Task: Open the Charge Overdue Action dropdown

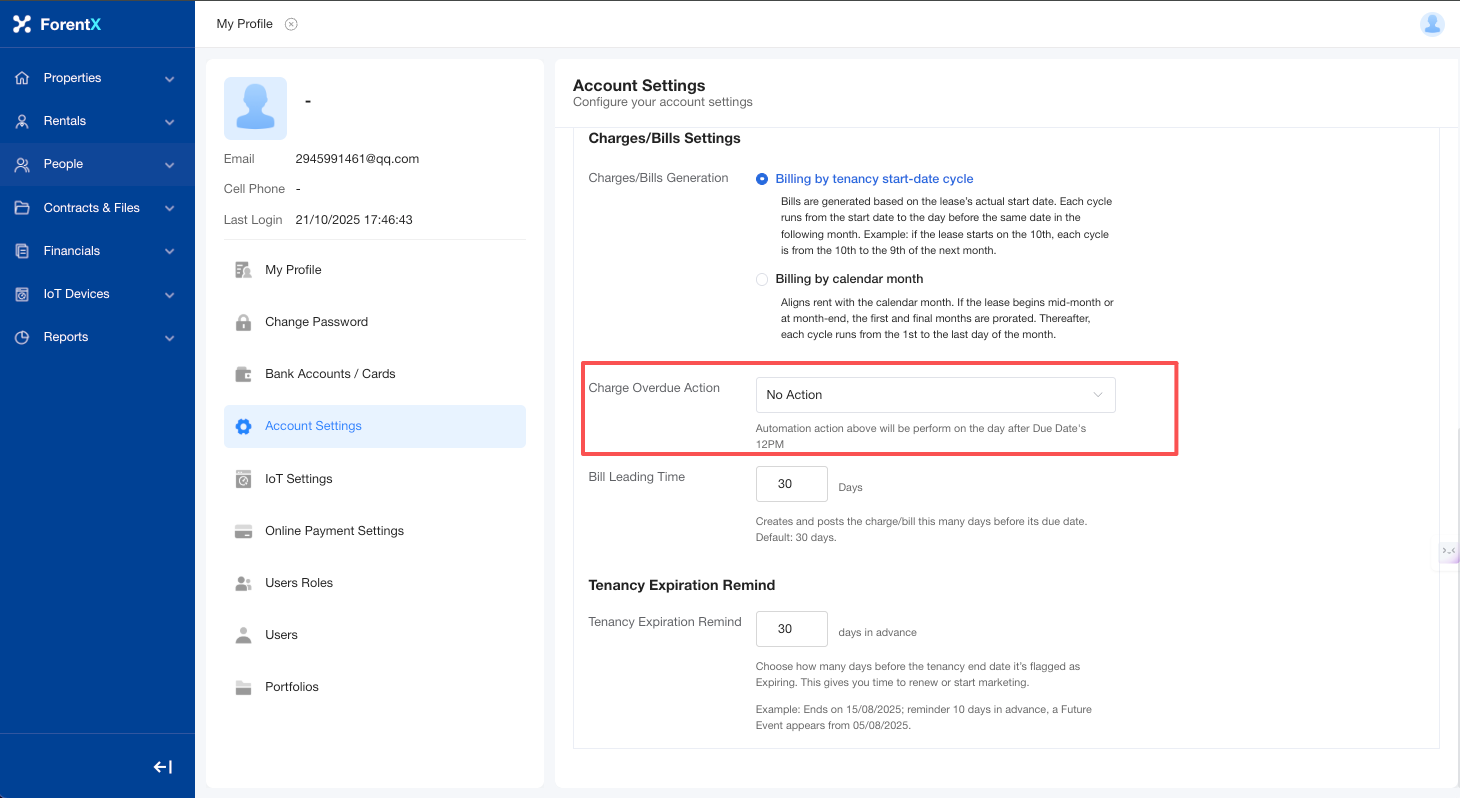Action: pos(935,395)
